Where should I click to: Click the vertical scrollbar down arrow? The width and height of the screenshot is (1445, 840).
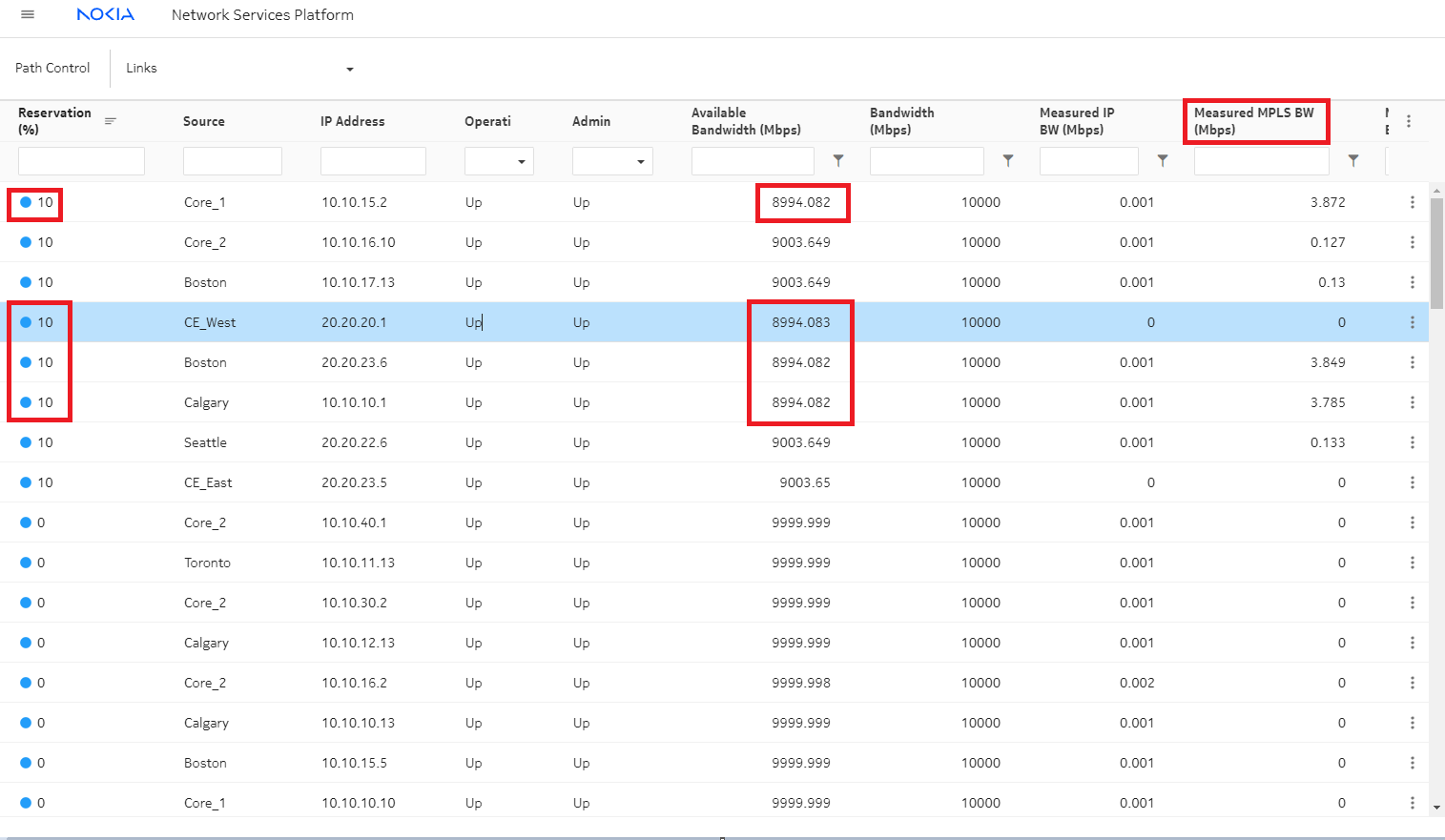(1436, 808)
